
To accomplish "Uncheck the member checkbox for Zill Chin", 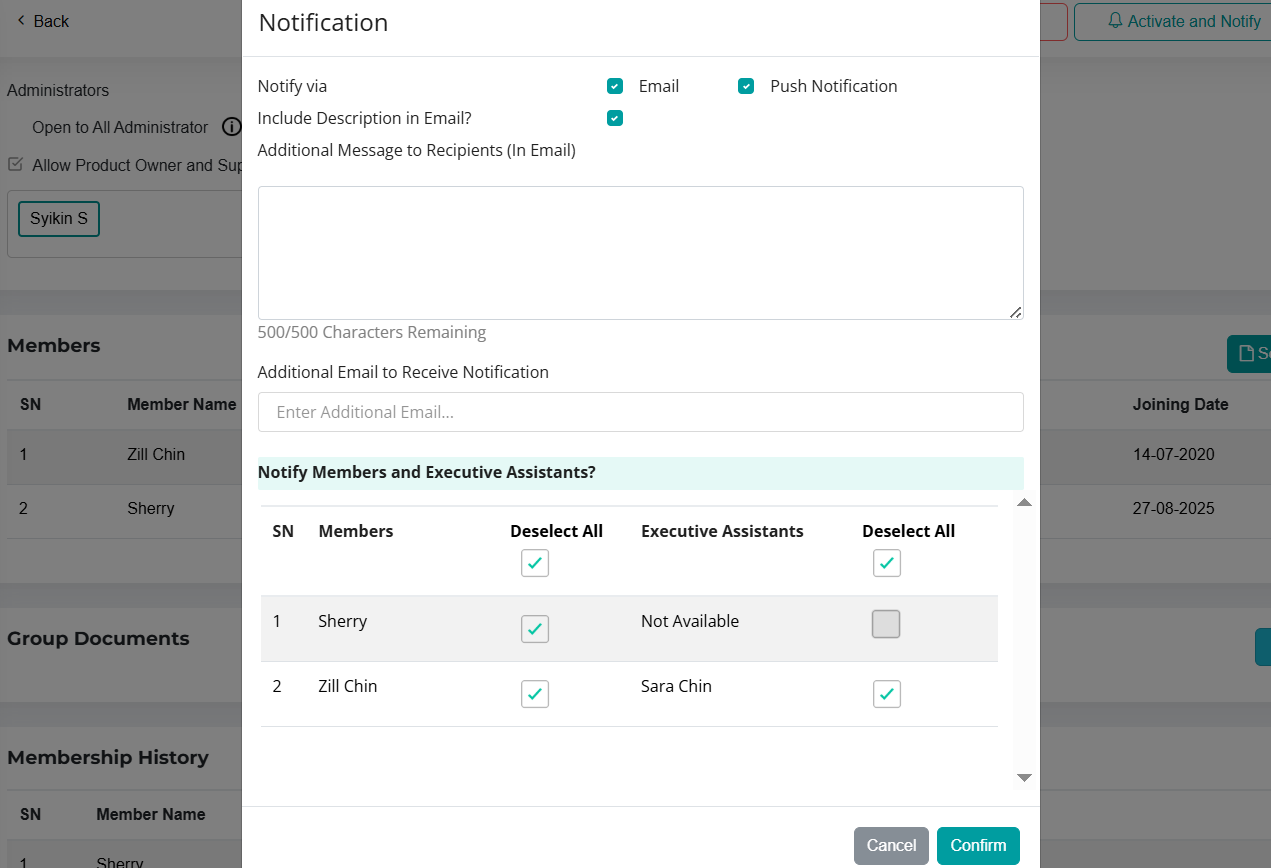I will 535,694.
